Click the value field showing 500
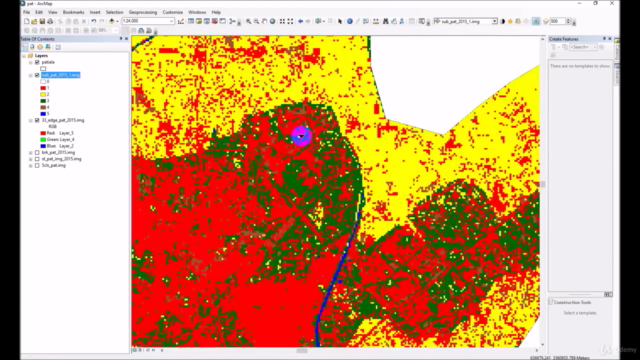This screenshot has width=640, height=360. 558,21
